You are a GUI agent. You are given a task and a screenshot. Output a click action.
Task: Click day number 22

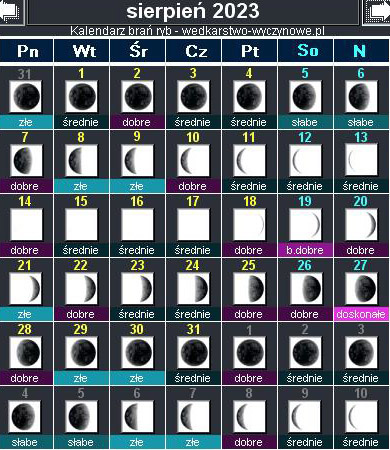[81, 265]
